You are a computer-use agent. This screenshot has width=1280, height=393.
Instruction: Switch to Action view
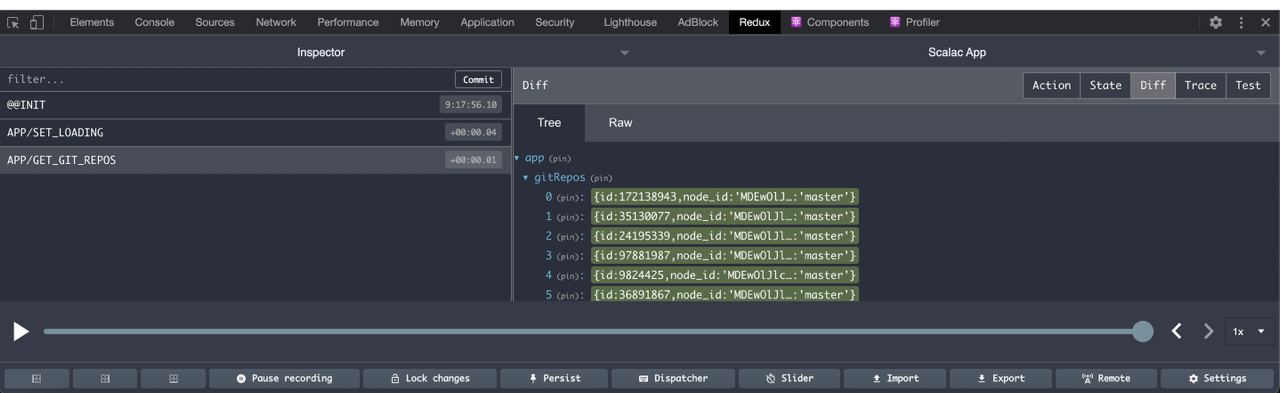[1051, 85]
